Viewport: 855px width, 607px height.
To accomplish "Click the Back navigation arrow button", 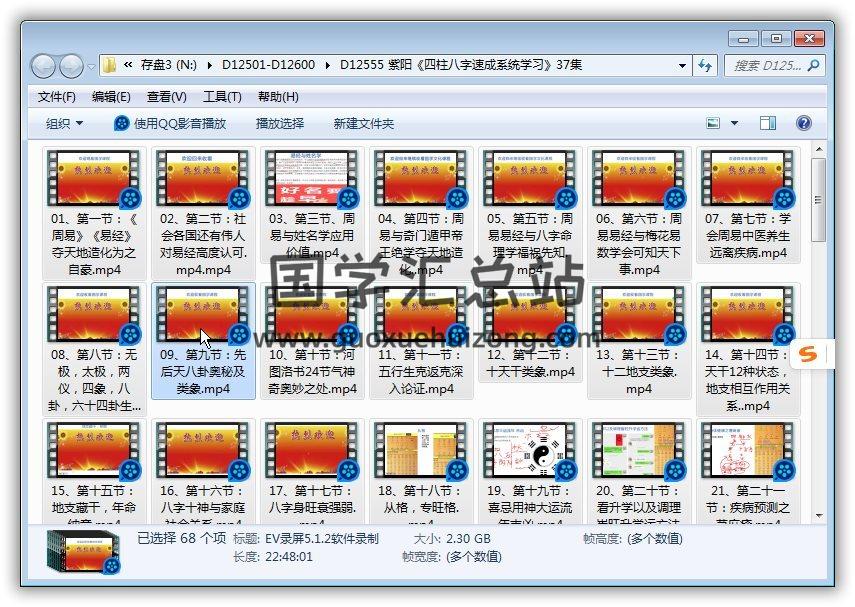I will (x=43, y=67).
